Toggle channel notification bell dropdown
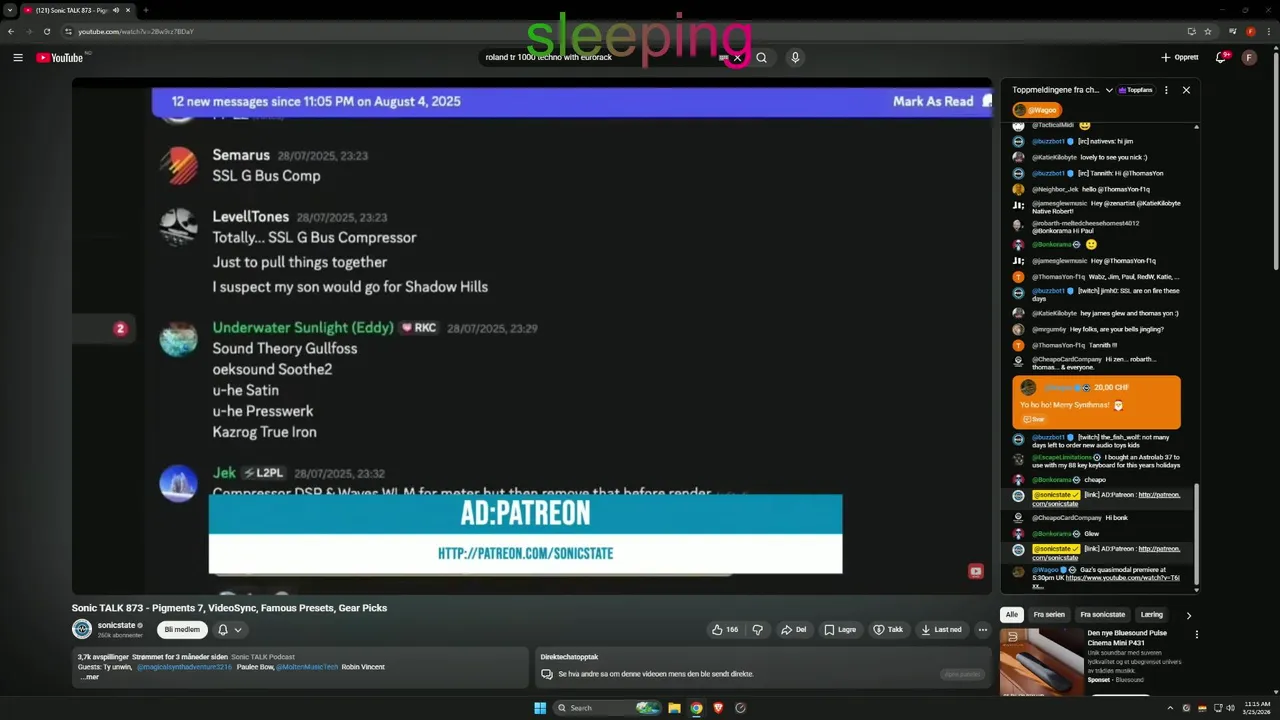The width and height of the screenshot is (1280, 720). click(x=230, y=630)
